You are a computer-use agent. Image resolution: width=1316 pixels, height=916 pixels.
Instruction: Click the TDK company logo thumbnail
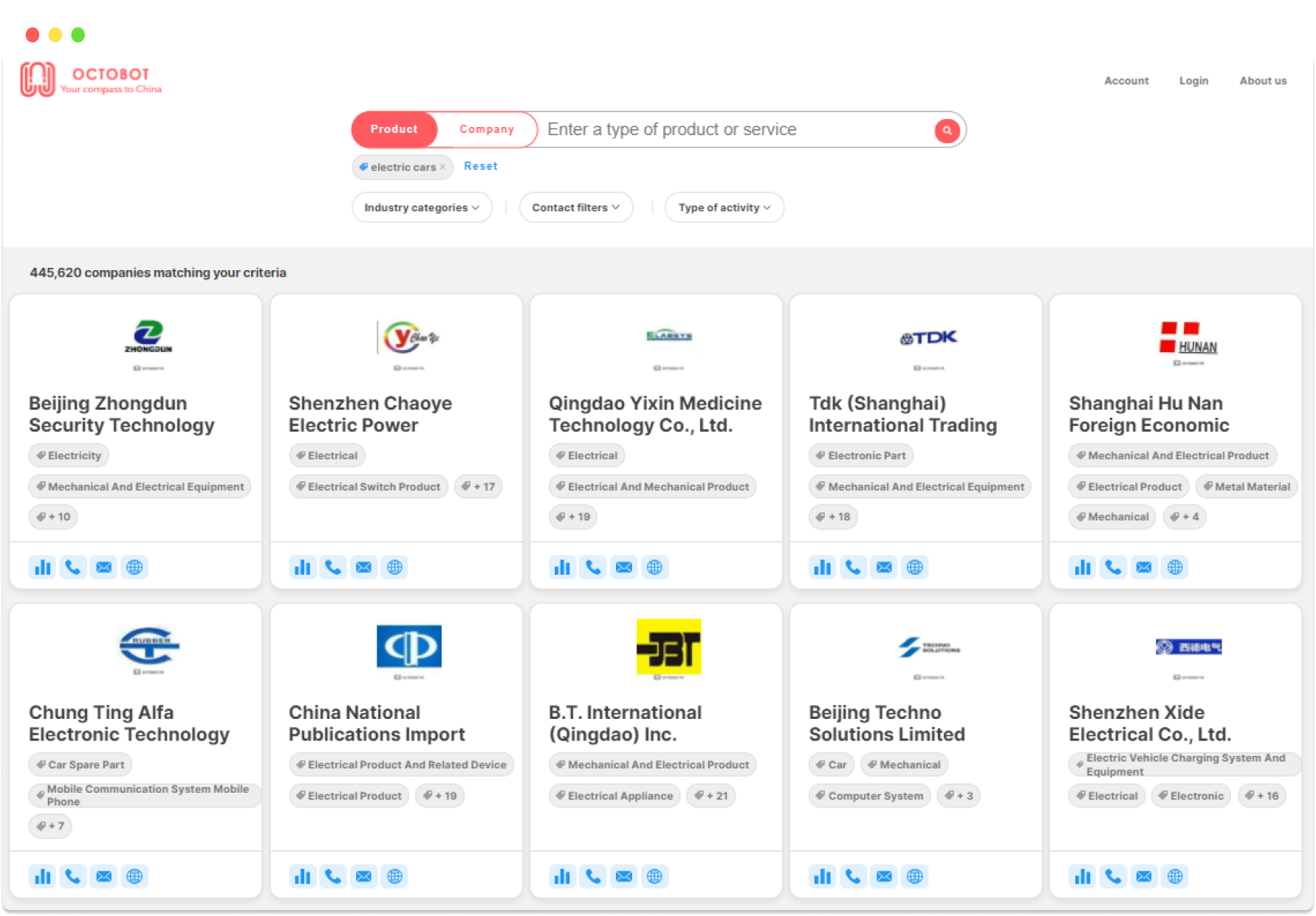tap(928, 338)
